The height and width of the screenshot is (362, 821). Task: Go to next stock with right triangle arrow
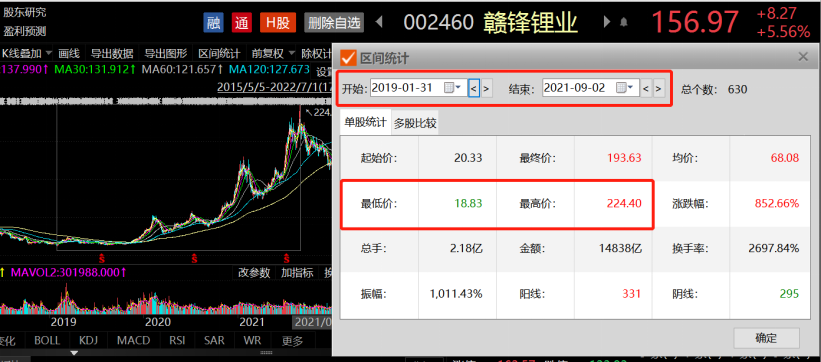[607, 22]
